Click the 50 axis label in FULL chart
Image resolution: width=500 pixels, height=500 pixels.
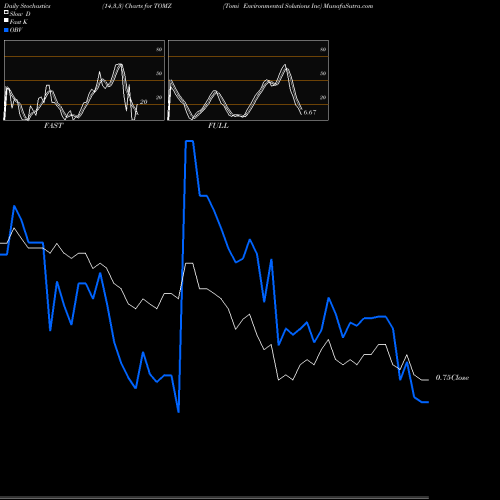coord(323,73)
